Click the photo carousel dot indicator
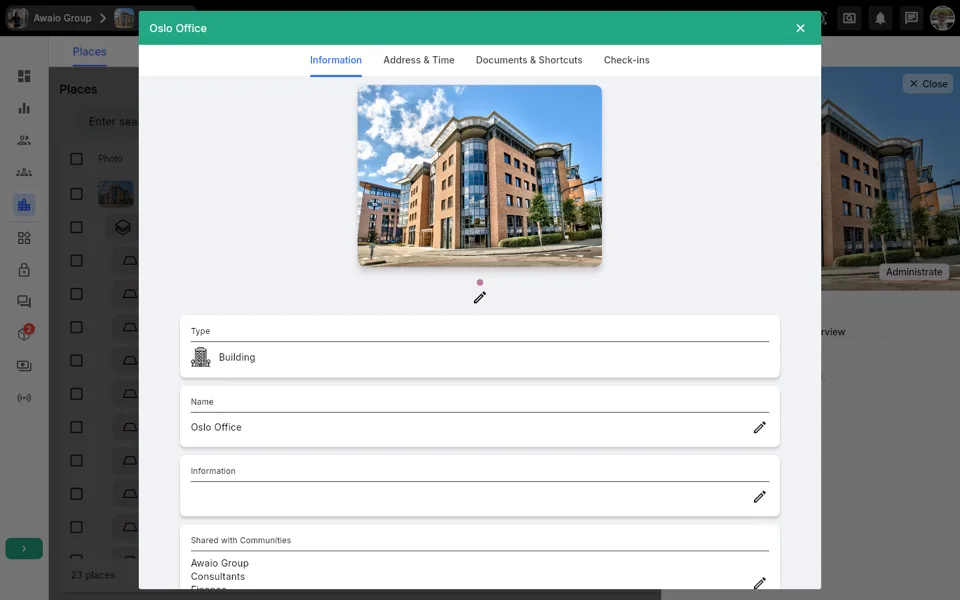The height and width of the screenshot is (600, 960). [x=479, y=282]
